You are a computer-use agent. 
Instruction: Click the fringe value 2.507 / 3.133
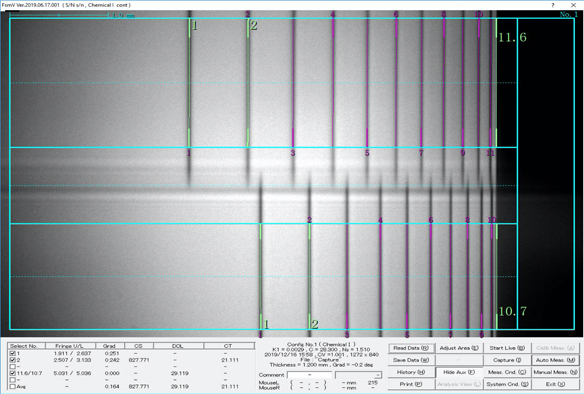point(72,360)
